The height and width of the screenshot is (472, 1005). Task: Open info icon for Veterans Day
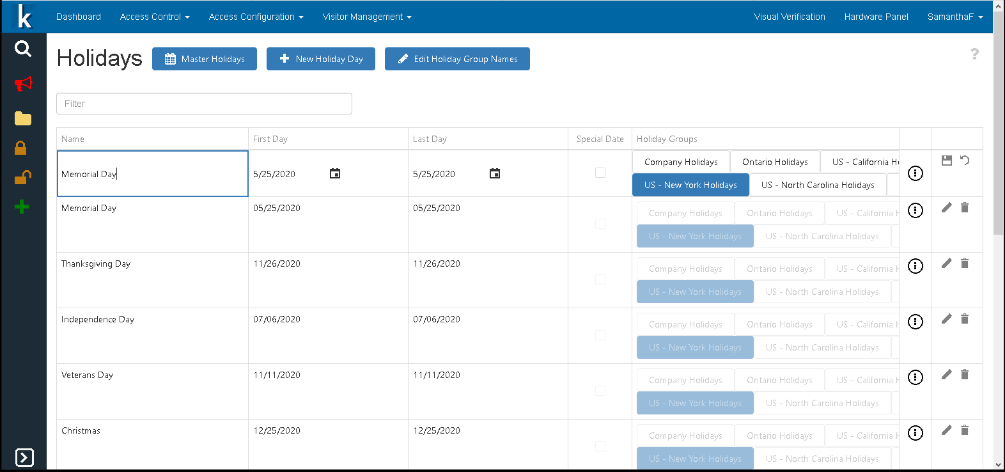pos(916,378)
